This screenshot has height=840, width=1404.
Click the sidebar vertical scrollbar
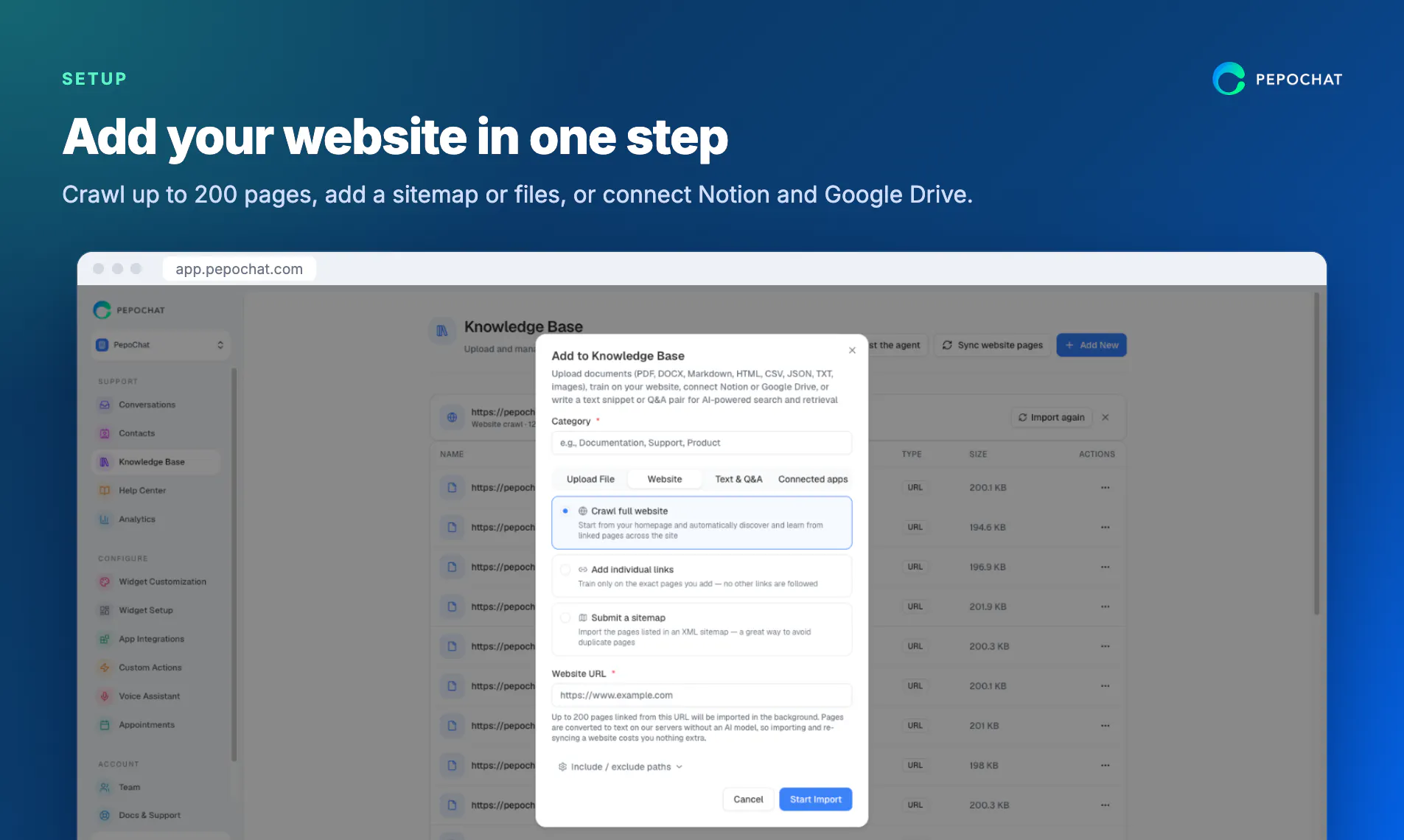[234, 564]
